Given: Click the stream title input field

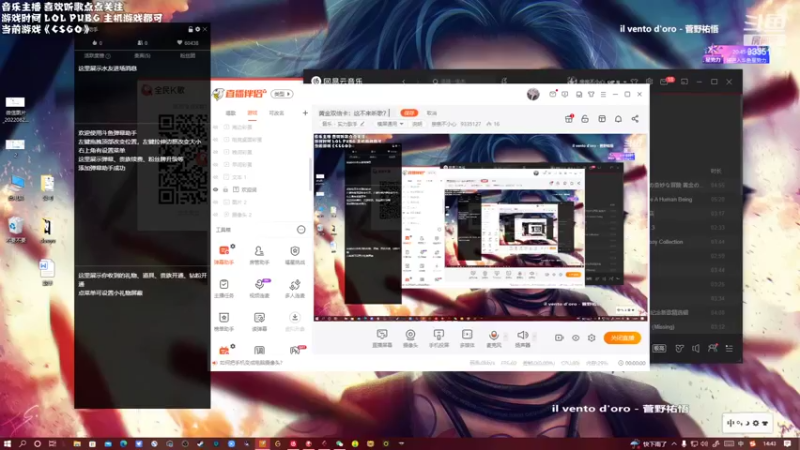Looking at the screenshot, I should [356, 113].
